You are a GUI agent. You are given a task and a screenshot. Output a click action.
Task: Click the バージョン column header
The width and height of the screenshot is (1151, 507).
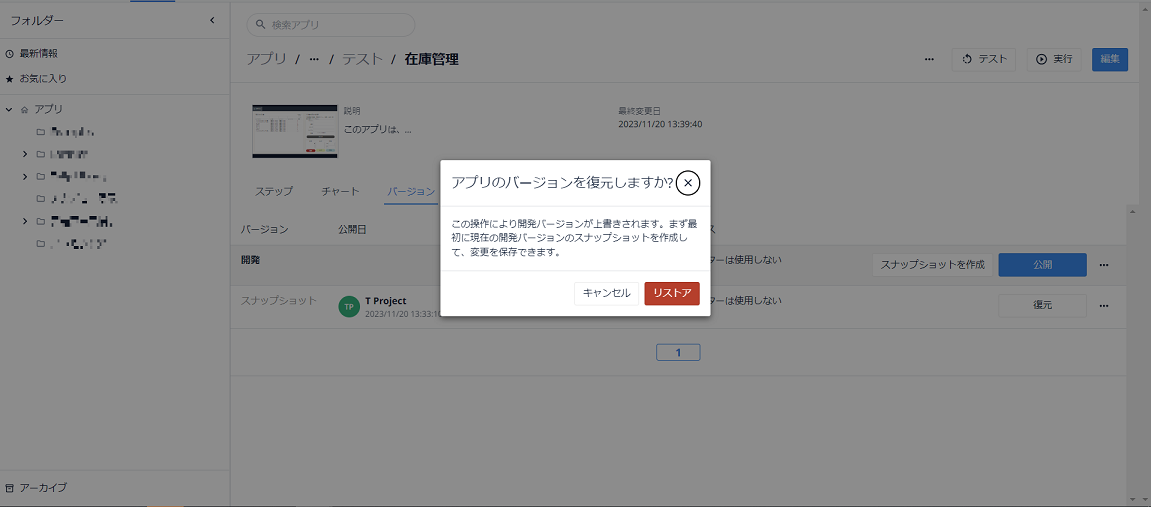click(264, 229)
